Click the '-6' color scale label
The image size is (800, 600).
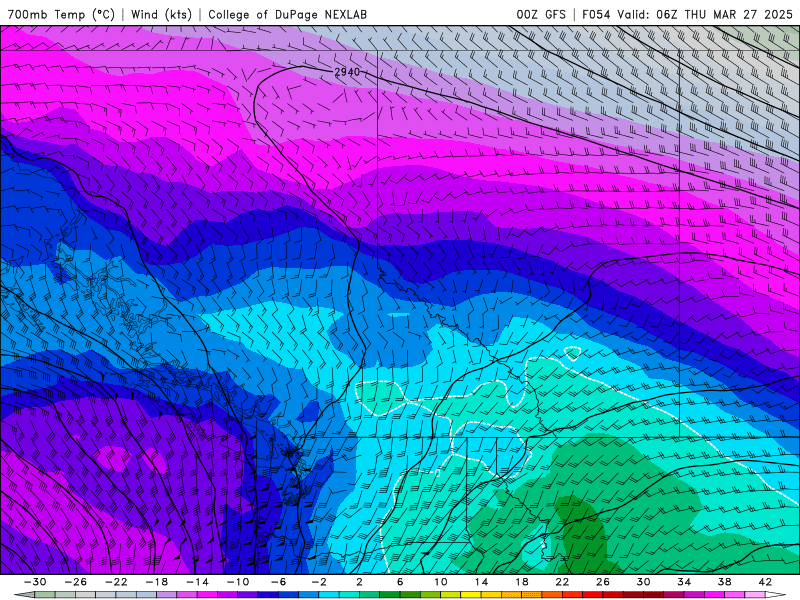(x=278, y=582)
